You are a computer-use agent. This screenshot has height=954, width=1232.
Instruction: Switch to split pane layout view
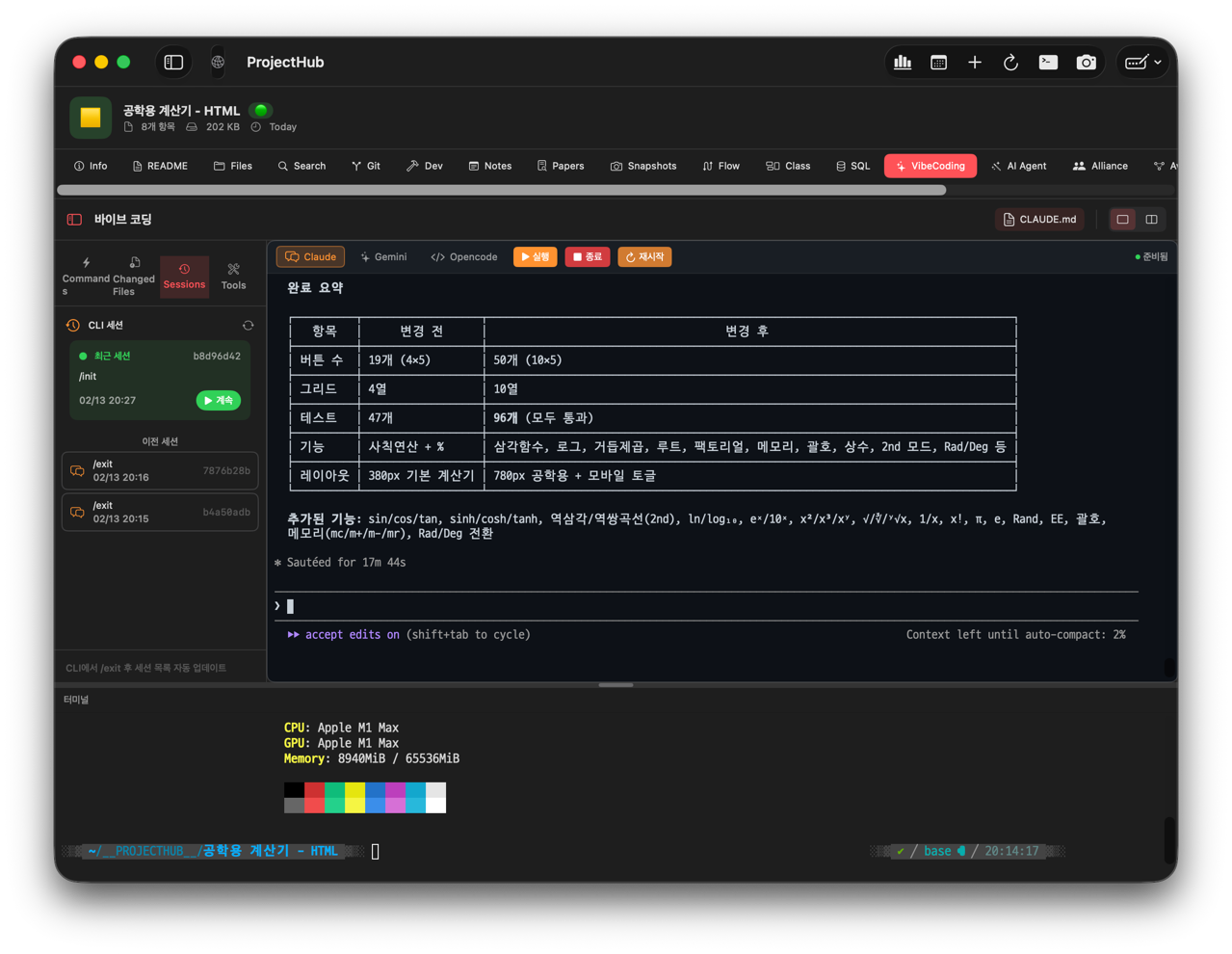click(1151, 220)
